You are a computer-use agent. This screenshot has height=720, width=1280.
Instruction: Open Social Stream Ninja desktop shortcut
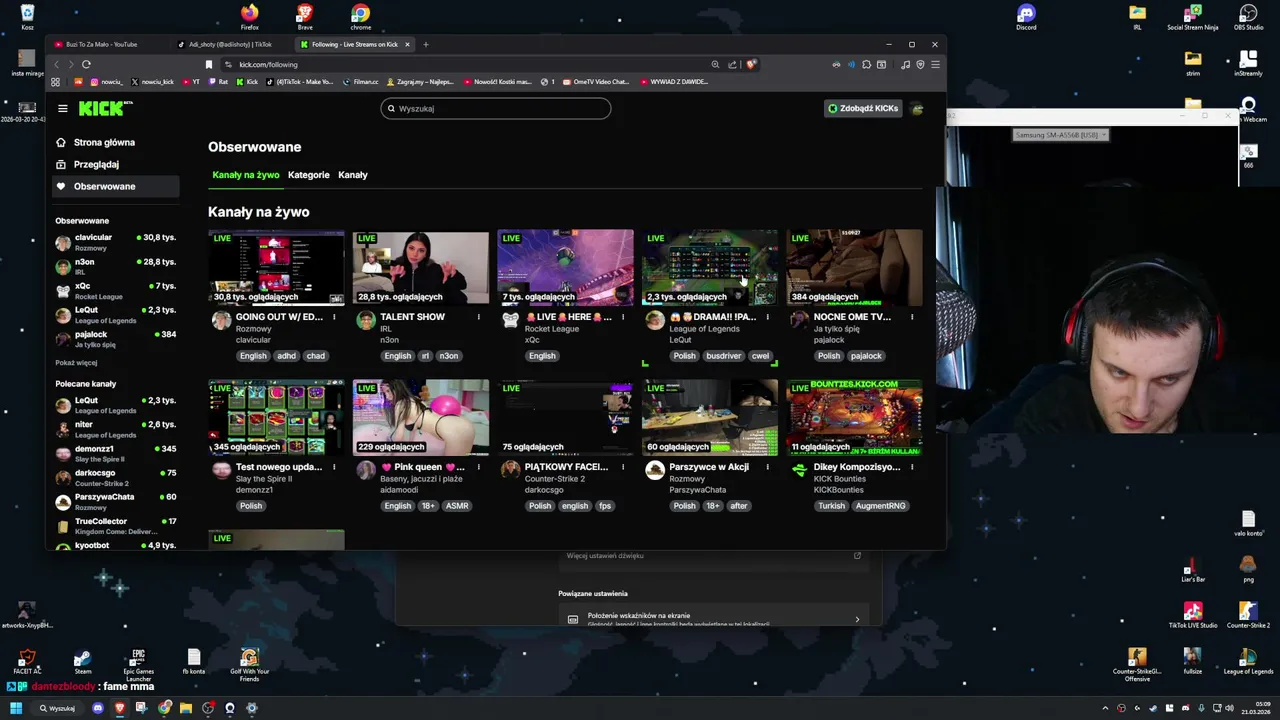pos(1193,17)
